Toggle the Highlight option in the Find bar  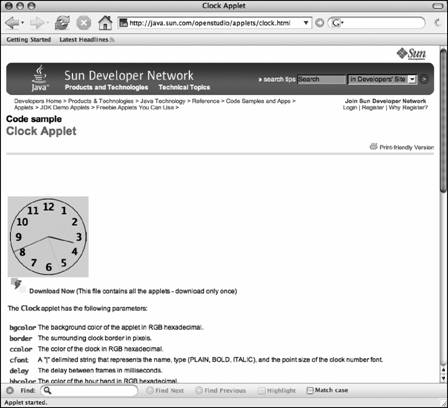pyautogui.click(x=277, y=390)
